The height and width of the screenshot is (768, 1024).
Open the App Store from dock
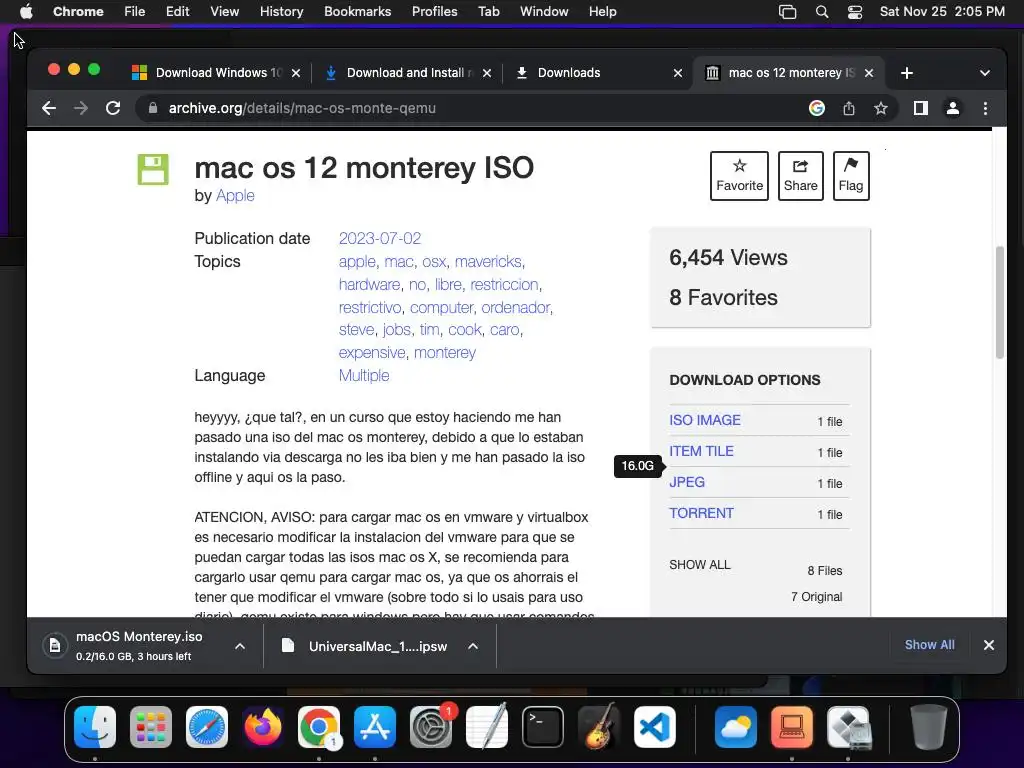(x=375, y=727)
